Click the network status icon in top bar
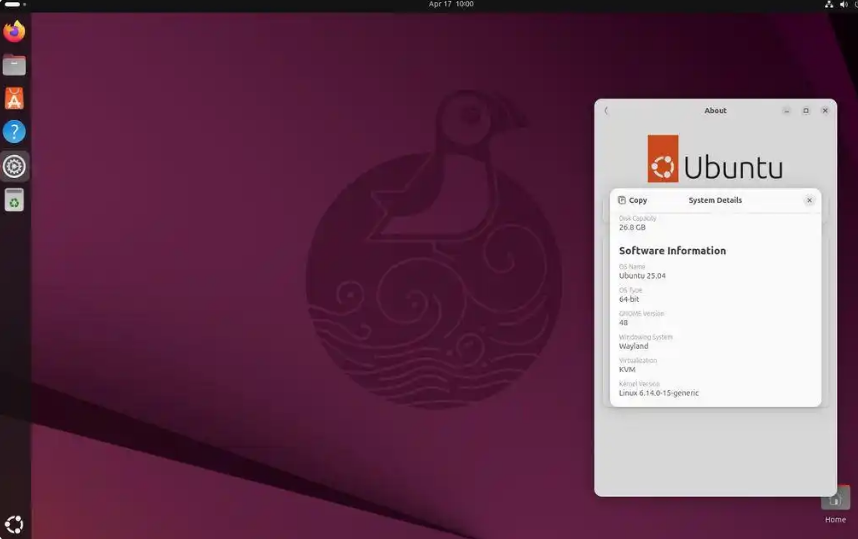The width and height of the screenshot is (858, 539). pos(829,4)
